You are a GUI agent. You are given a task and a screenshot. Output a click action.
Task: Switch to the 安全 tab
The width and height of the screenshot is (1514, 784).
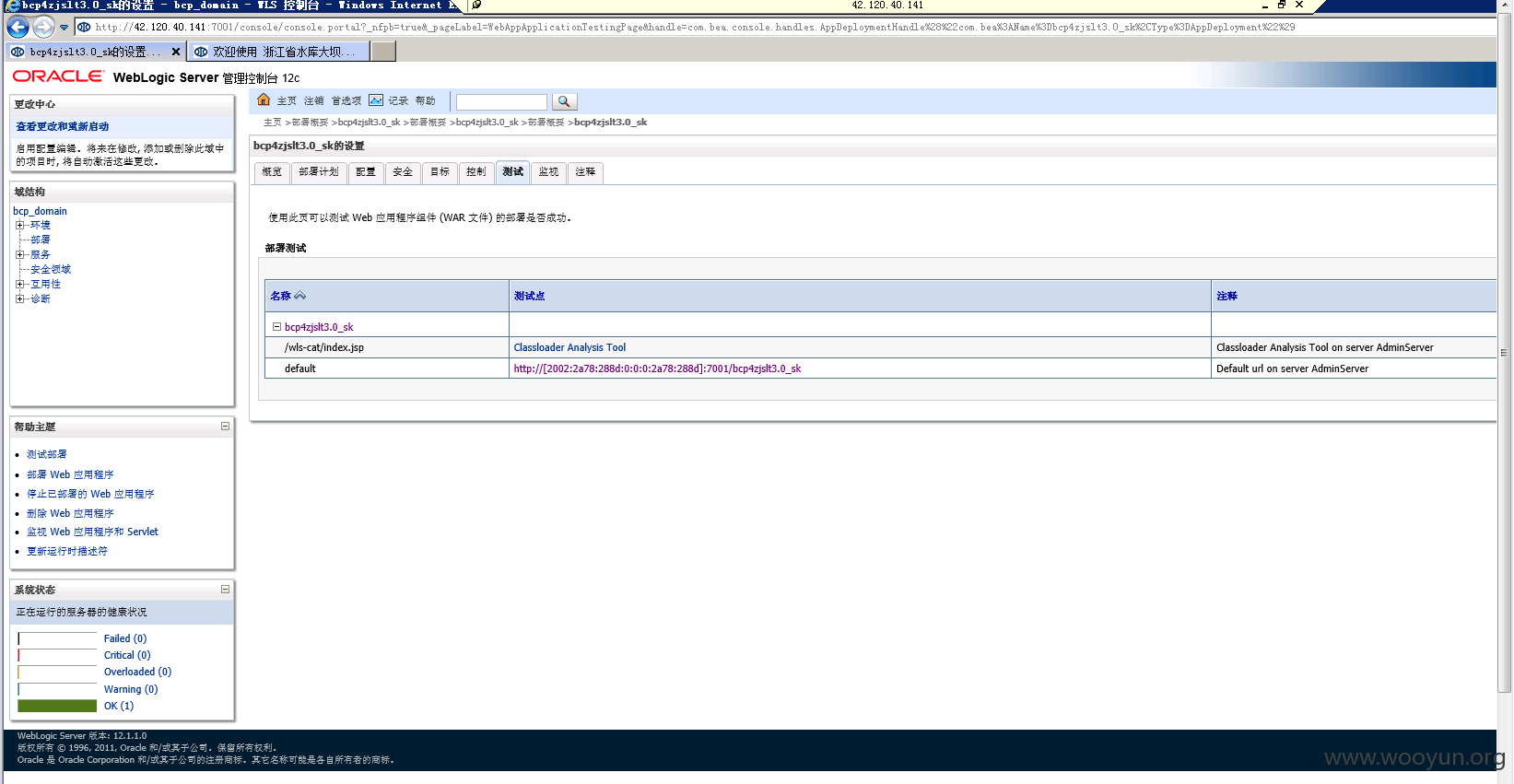(x=403, y=172)
